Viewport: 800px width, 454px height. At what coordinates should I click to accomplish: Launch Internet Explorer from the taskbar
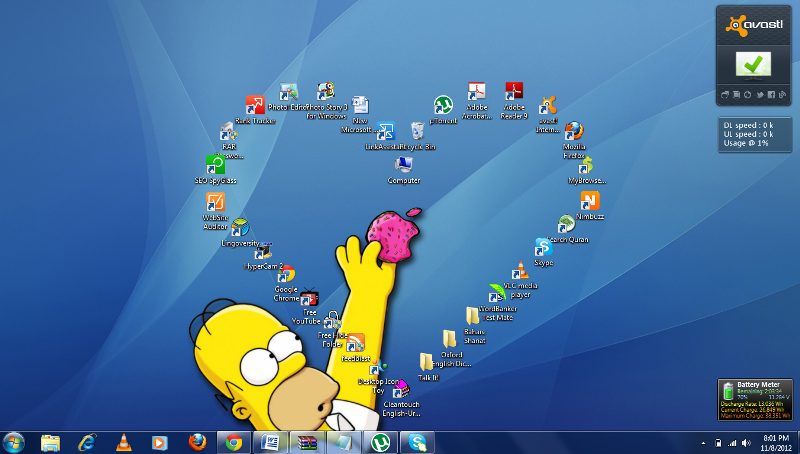pyautogui.click(x=87, y=442)
